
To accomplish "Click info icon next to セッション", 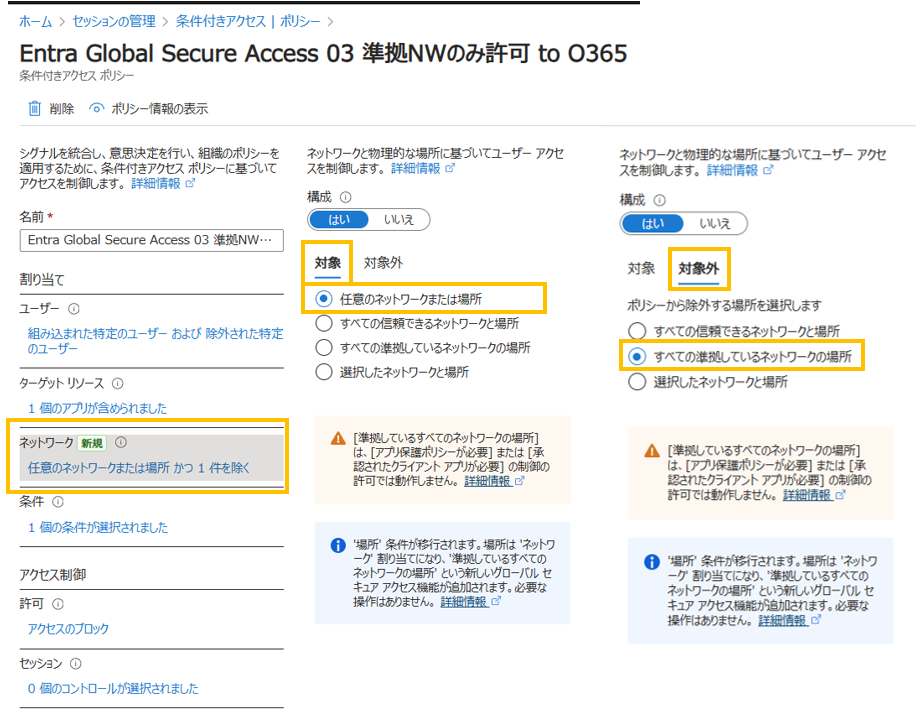I will click(75, 664).
